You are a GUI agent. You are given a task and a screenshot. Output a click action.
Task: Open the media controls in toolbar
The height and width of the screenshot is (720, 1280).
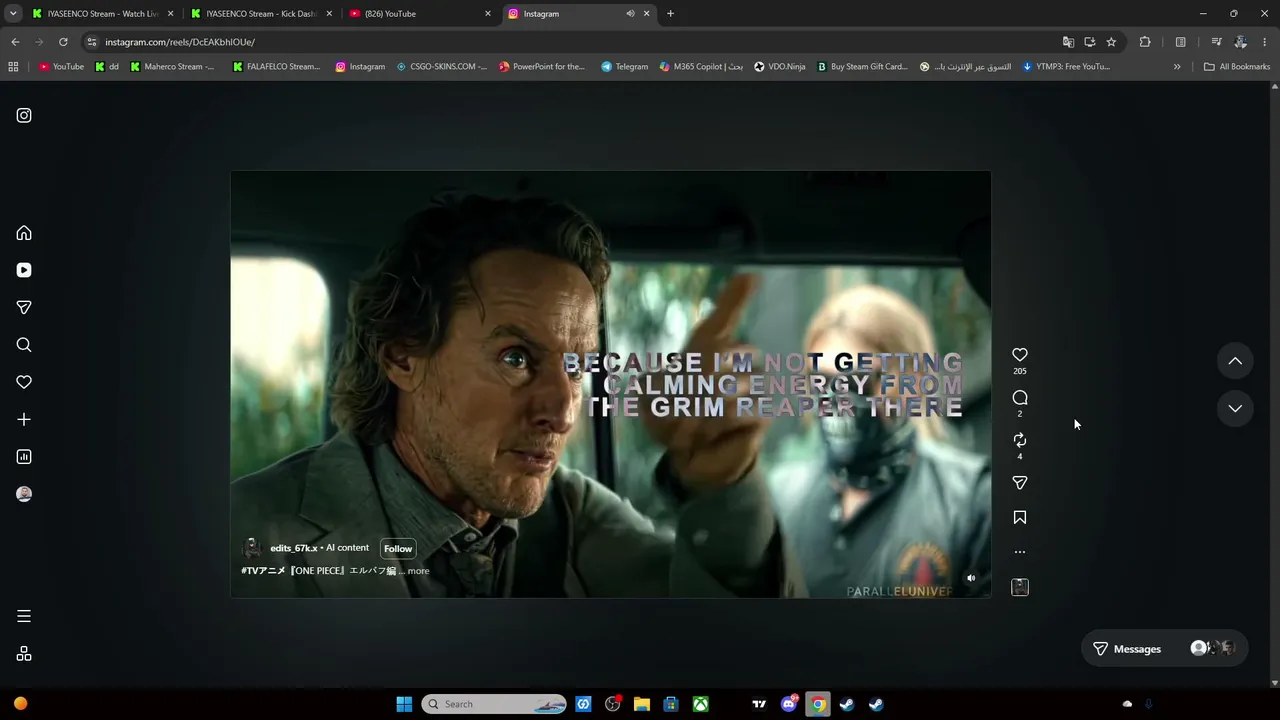click(1216, 42)
